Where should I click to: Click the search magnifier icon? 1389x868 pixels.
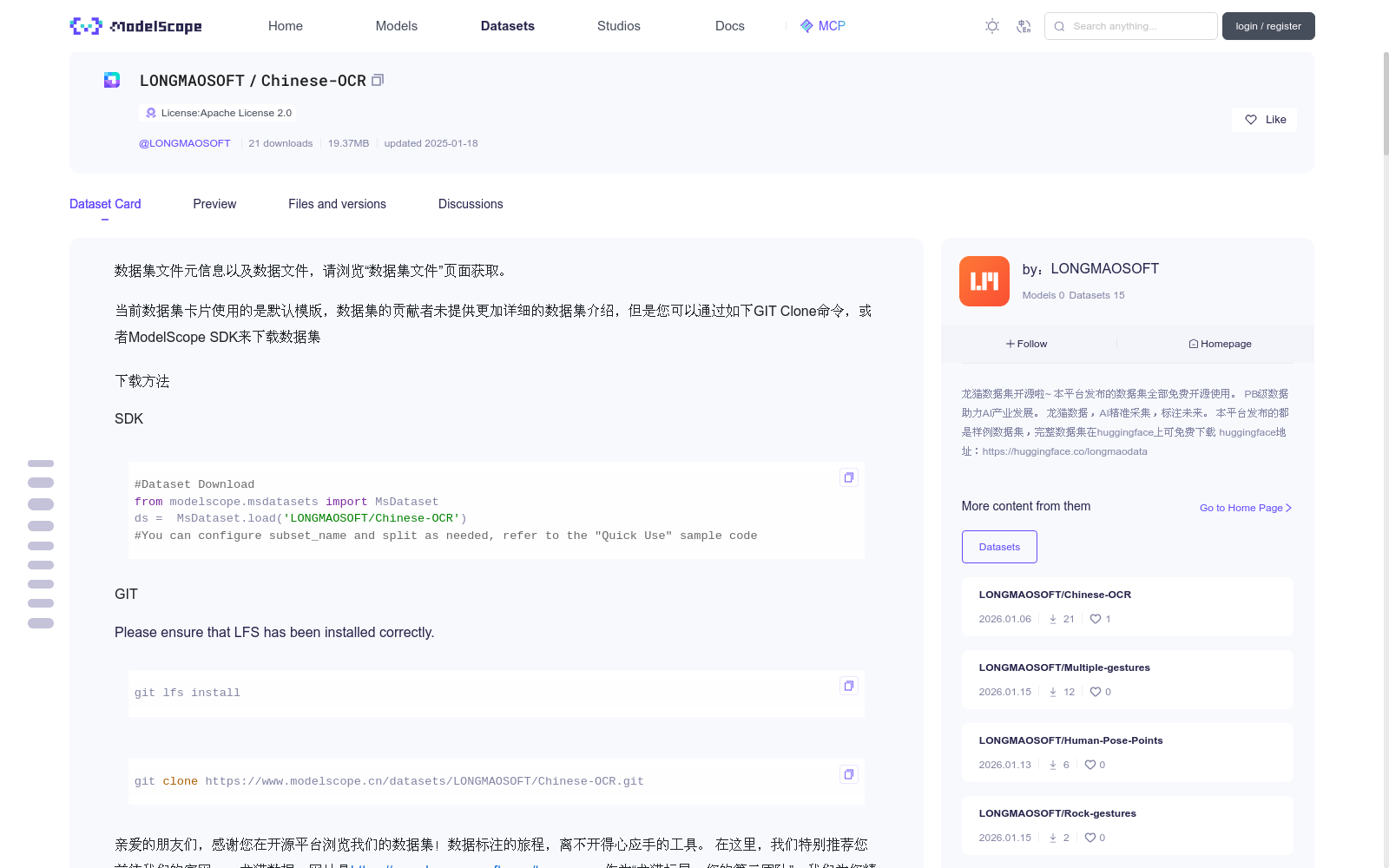coord(1059,26)
